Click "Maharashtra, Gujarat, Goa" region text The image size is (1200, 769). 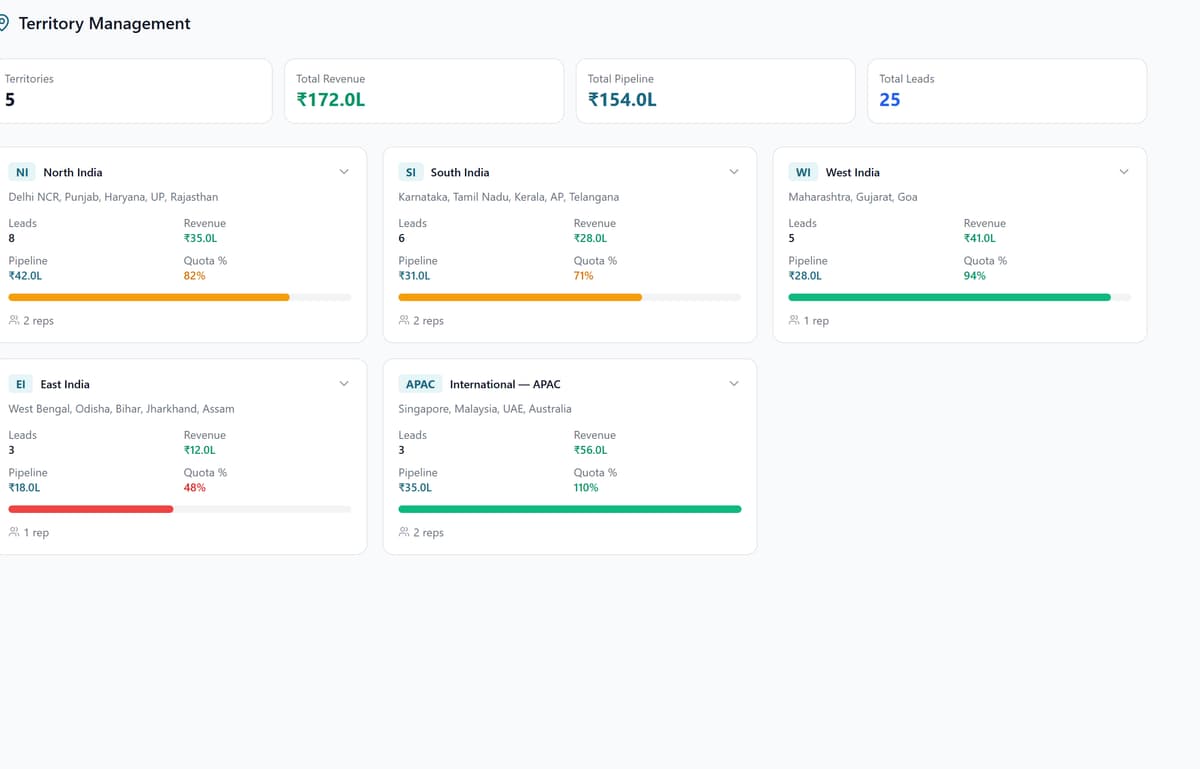coord(853,197)
